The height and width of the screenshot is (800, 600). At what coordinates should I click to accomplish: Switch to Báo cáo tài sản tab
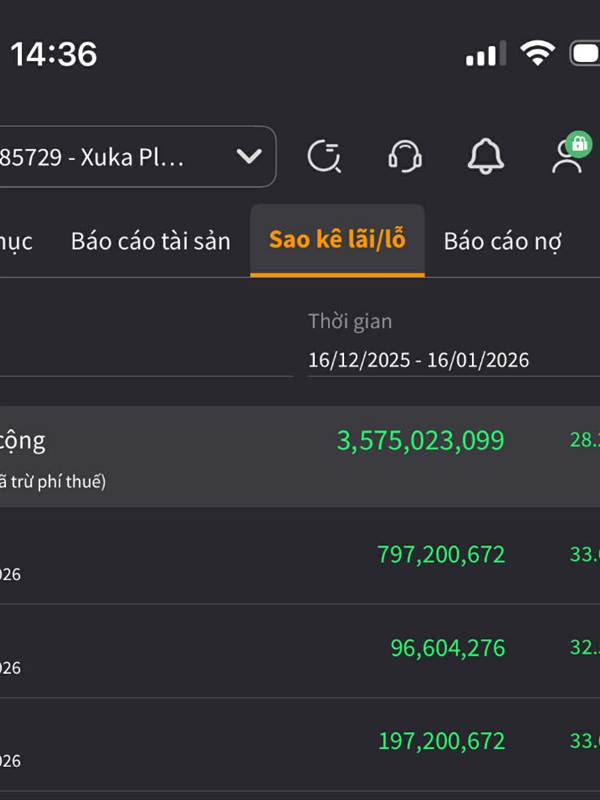150,241
